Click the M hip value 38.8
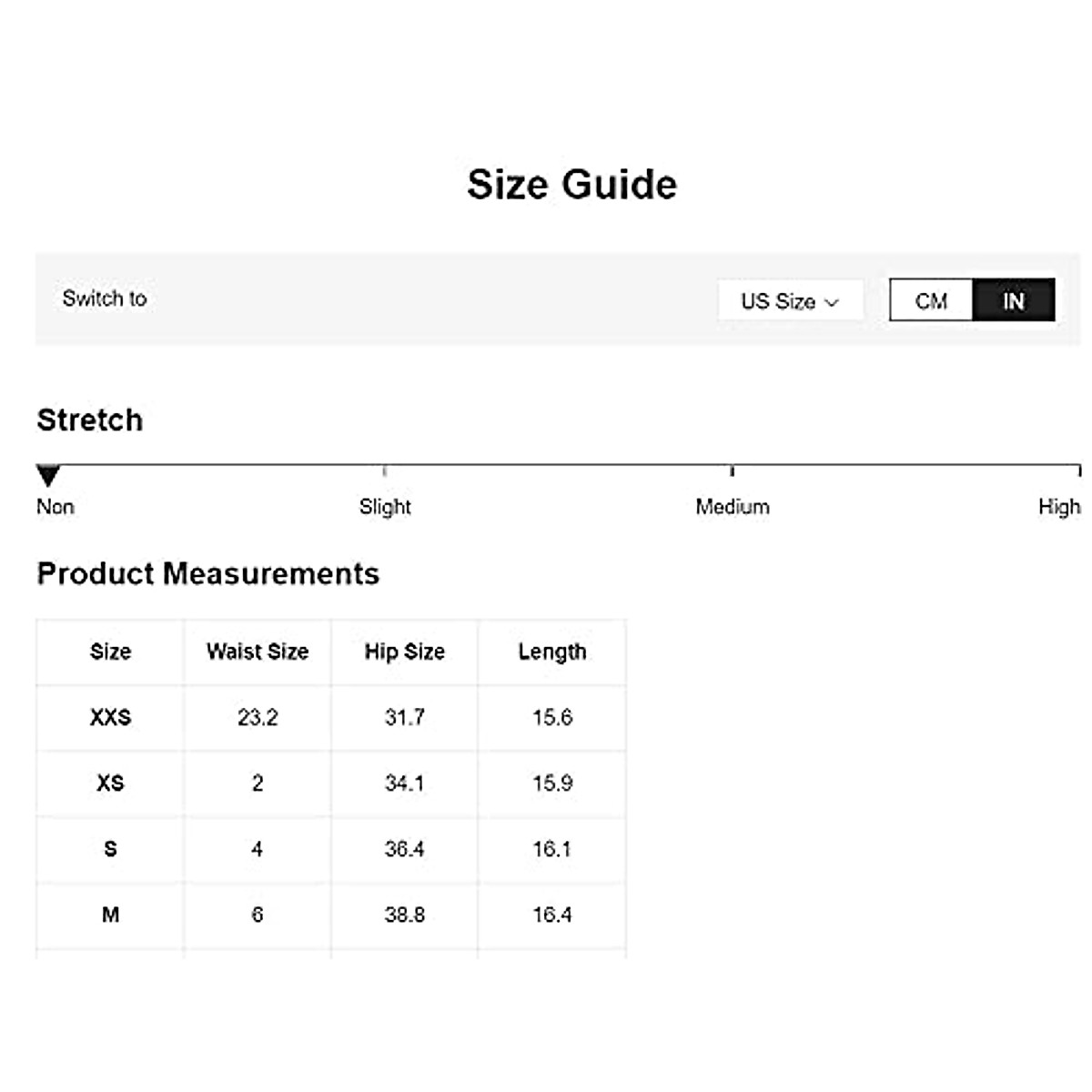This screenshot has width=1092, height=1092. (x=405, y=915)
